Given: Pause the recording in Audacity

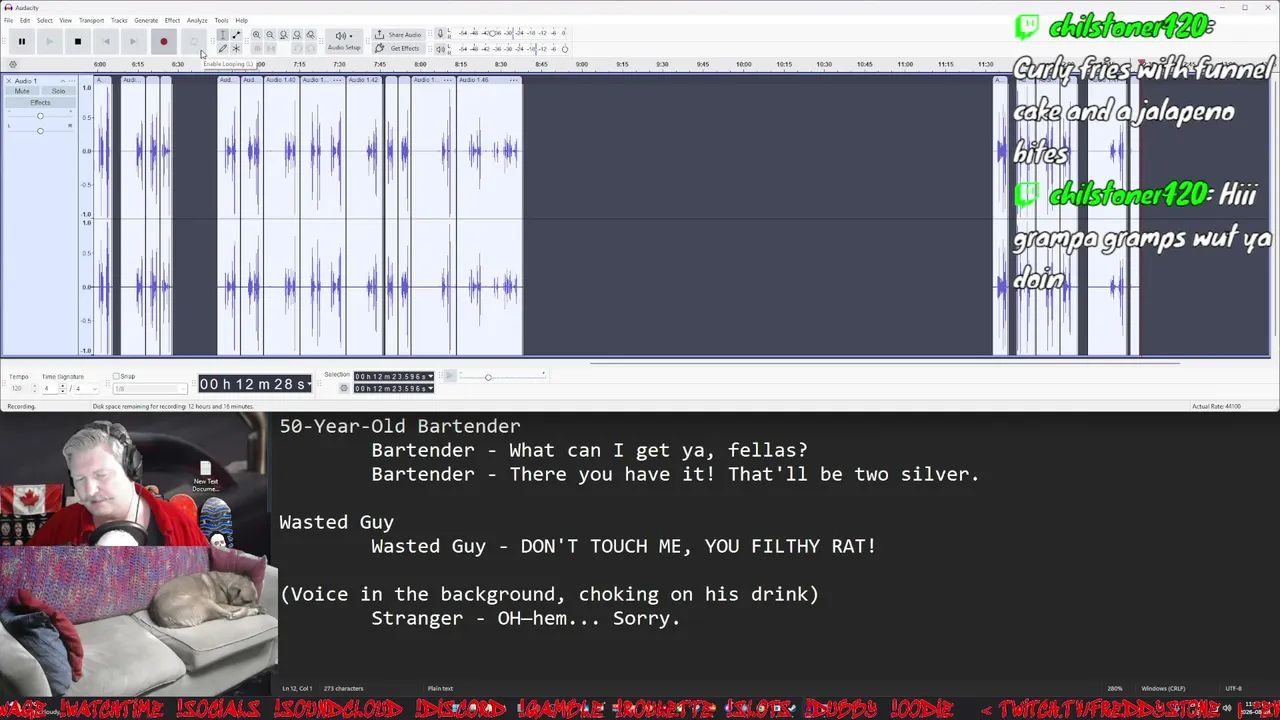Looking at the screenshot, I should [x=21, y=41].
